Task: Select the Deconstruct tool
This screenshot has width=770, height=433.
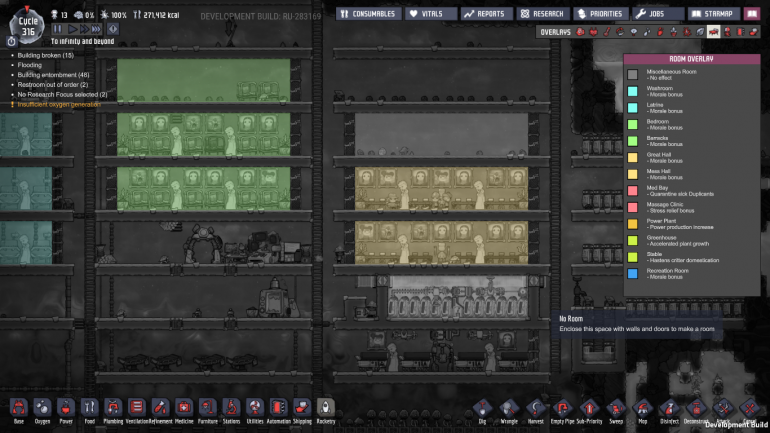Action: tap(696, 409)
